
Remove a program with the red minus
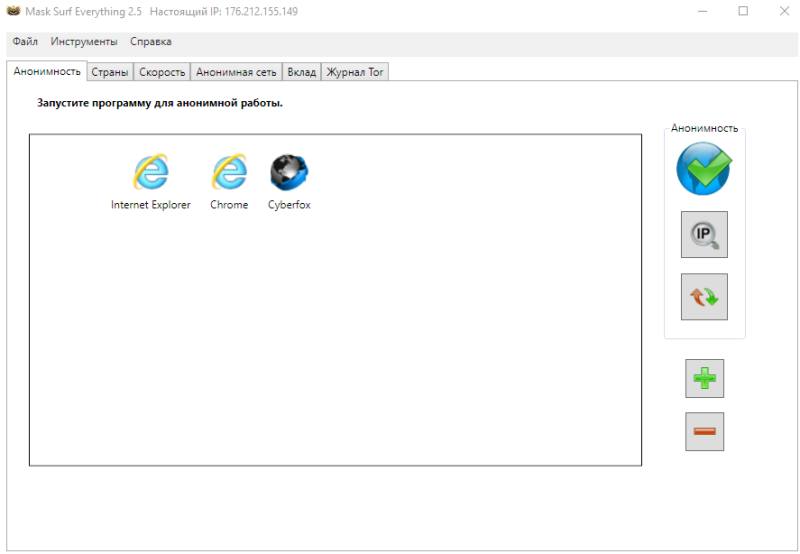pyautogui.click(x=704, y=431)
